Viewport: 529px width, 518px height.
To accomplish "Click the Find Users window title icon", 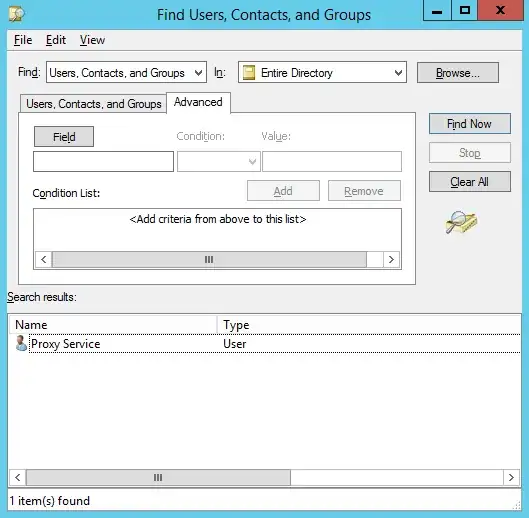I will point(17,15).
